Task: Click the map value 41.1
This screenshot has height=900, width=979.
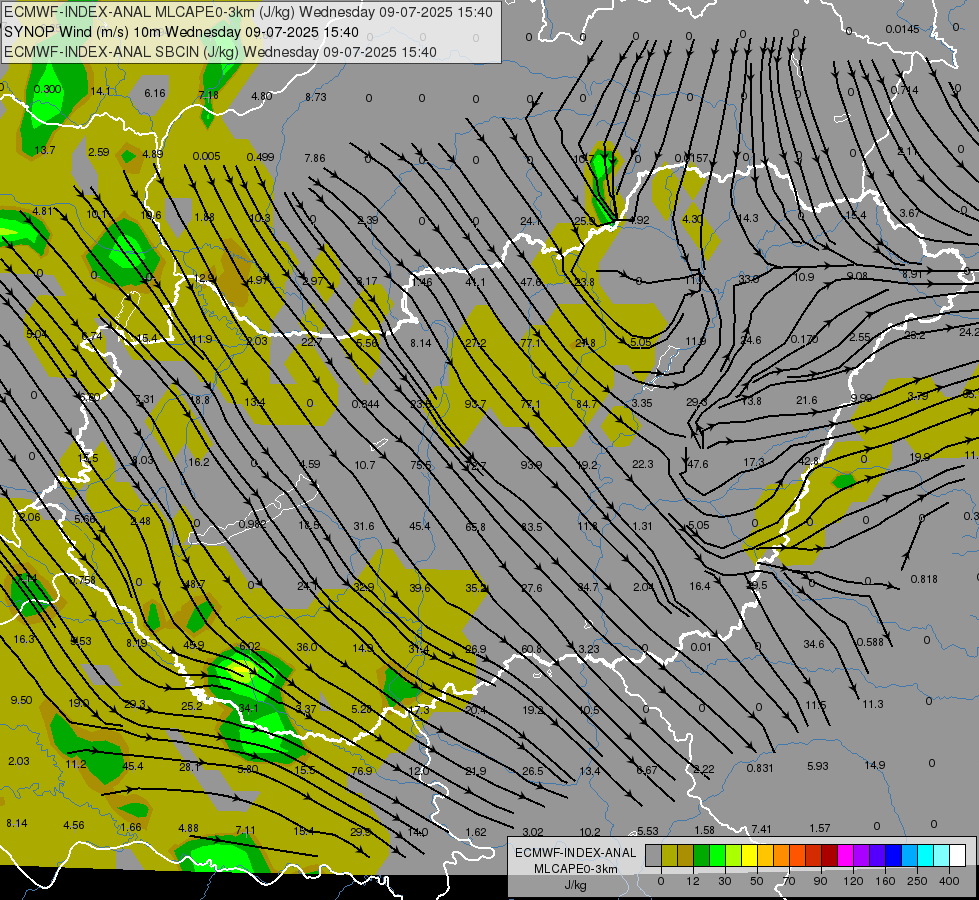Action: coord(475,282)
